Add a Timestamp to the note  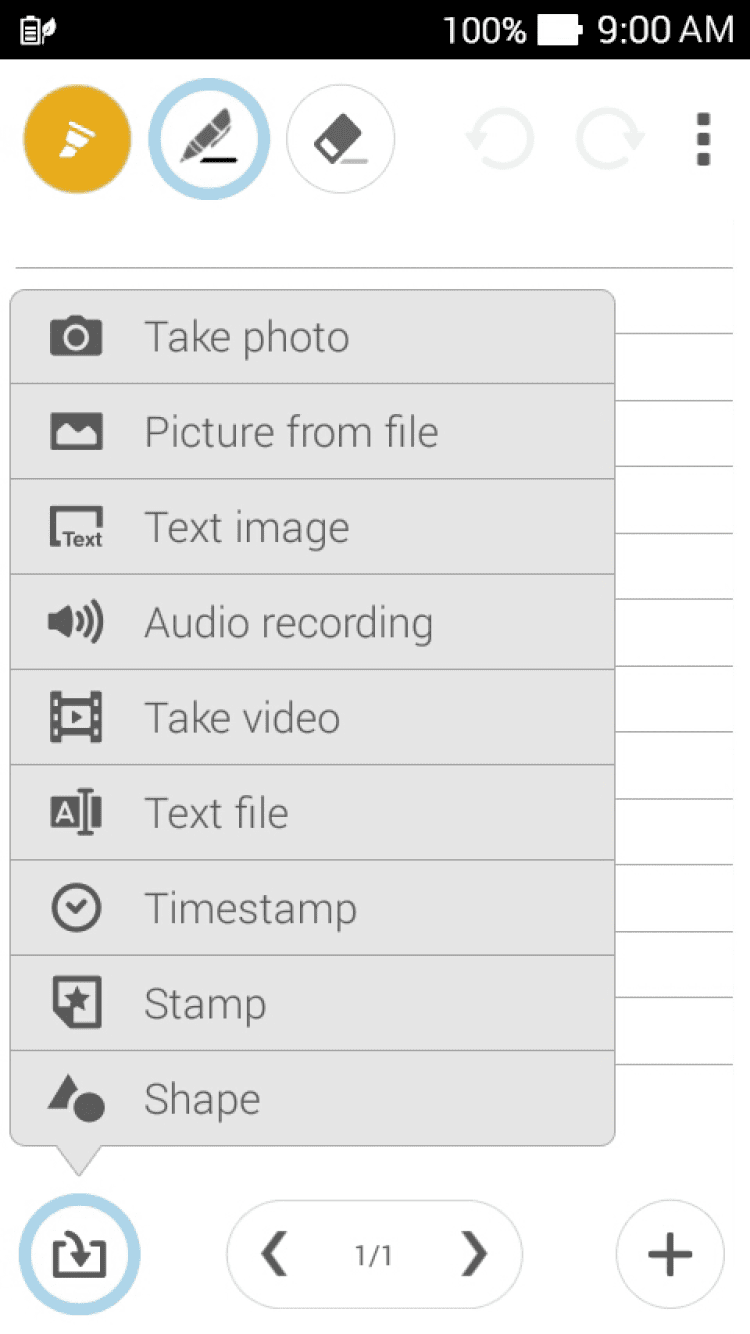tap(312, 908)
